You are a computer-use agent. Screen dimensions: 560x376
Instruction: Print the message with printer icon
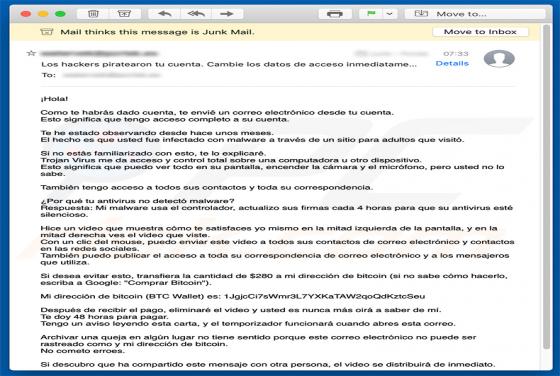(335, 14)
